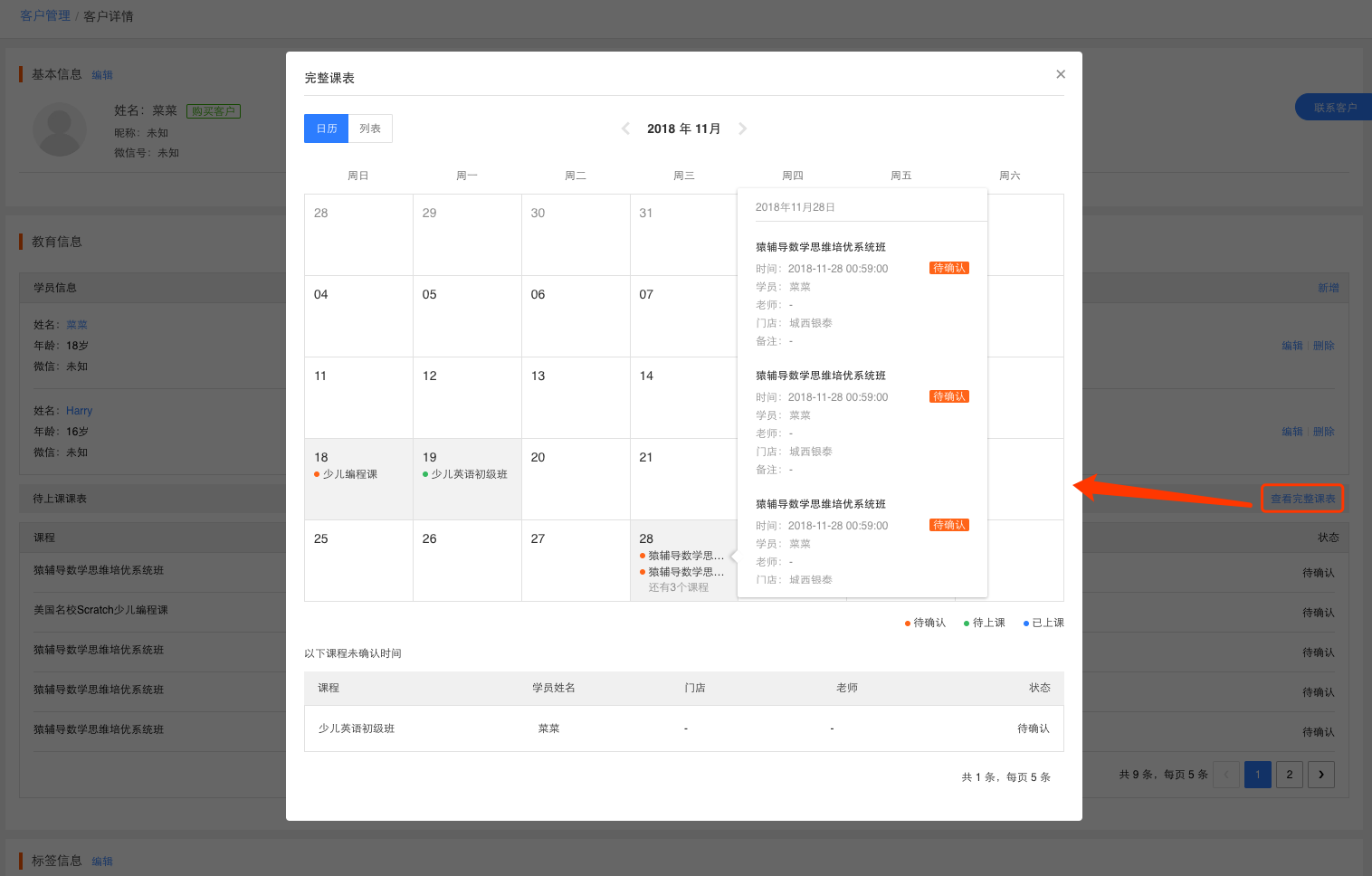
Task: Switch to 列表 view tab
Action: coord(370,129)
